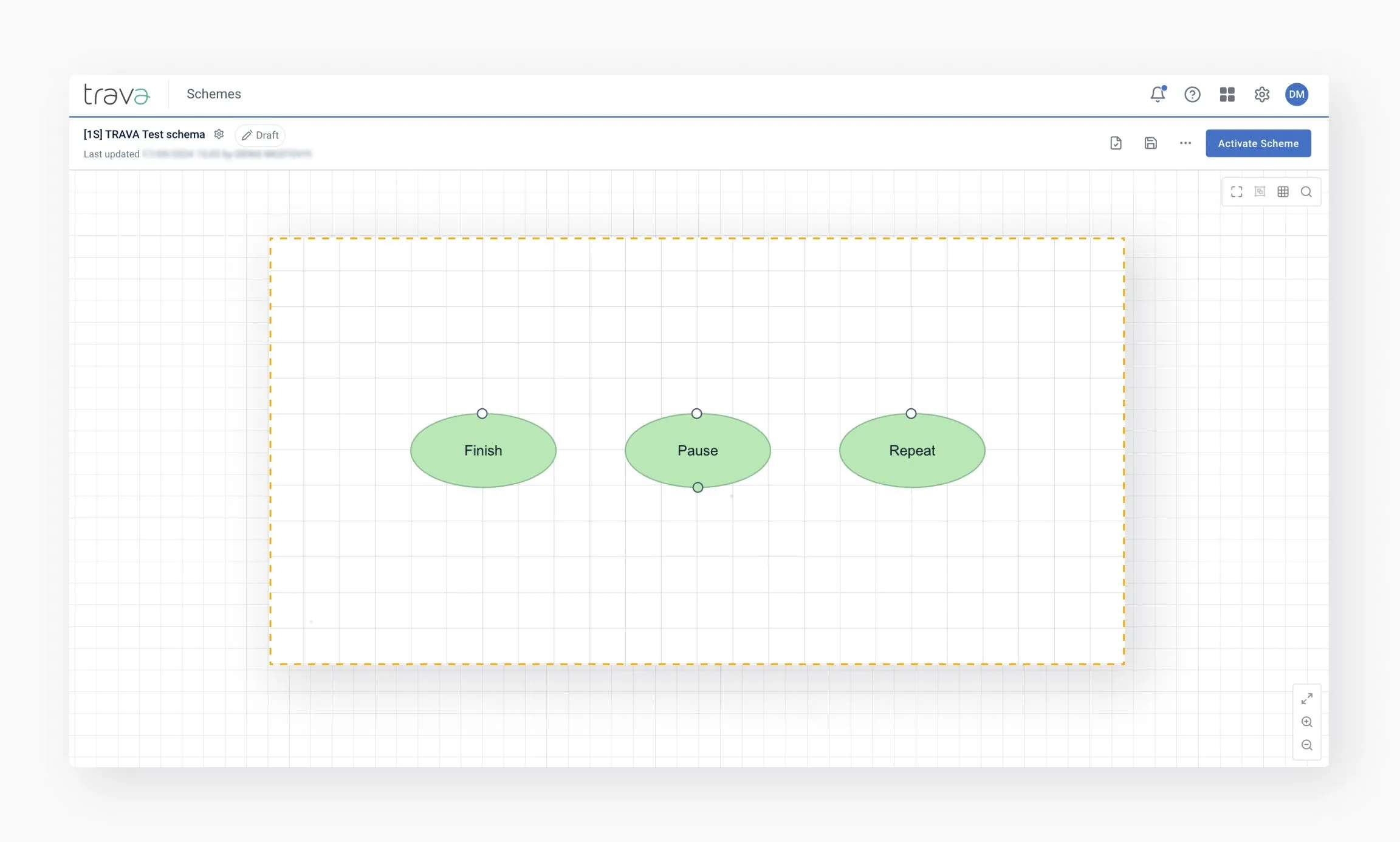
Task: Open schema settings gear beside title
Action: click(219, 134)
